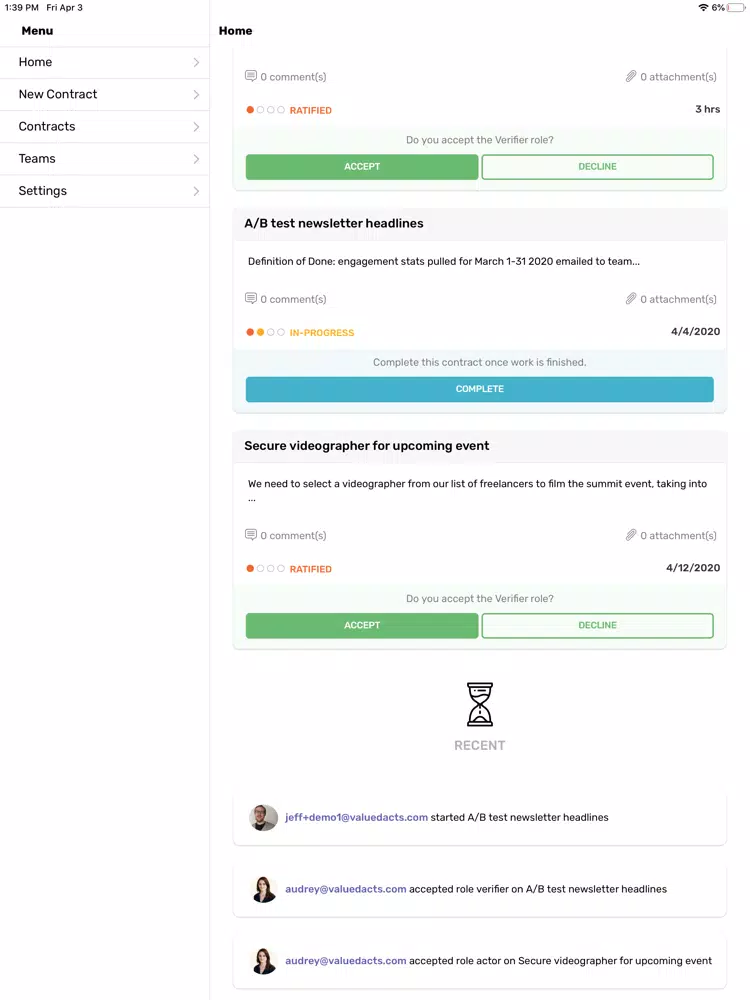Open the Secure videographer for upcoming event title
The height and width of the screenshot is (1000, 750).
(x=367, y=446)
